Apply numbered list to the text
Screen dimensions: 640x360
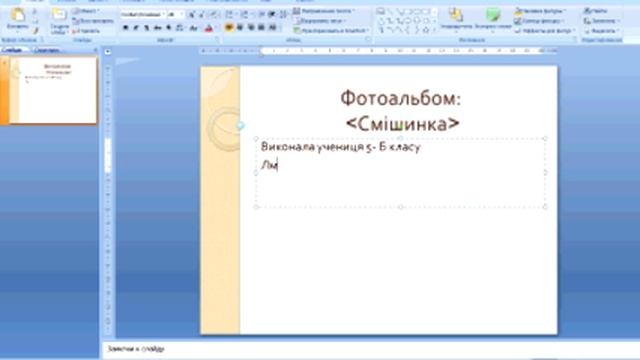tap(244, 15)
